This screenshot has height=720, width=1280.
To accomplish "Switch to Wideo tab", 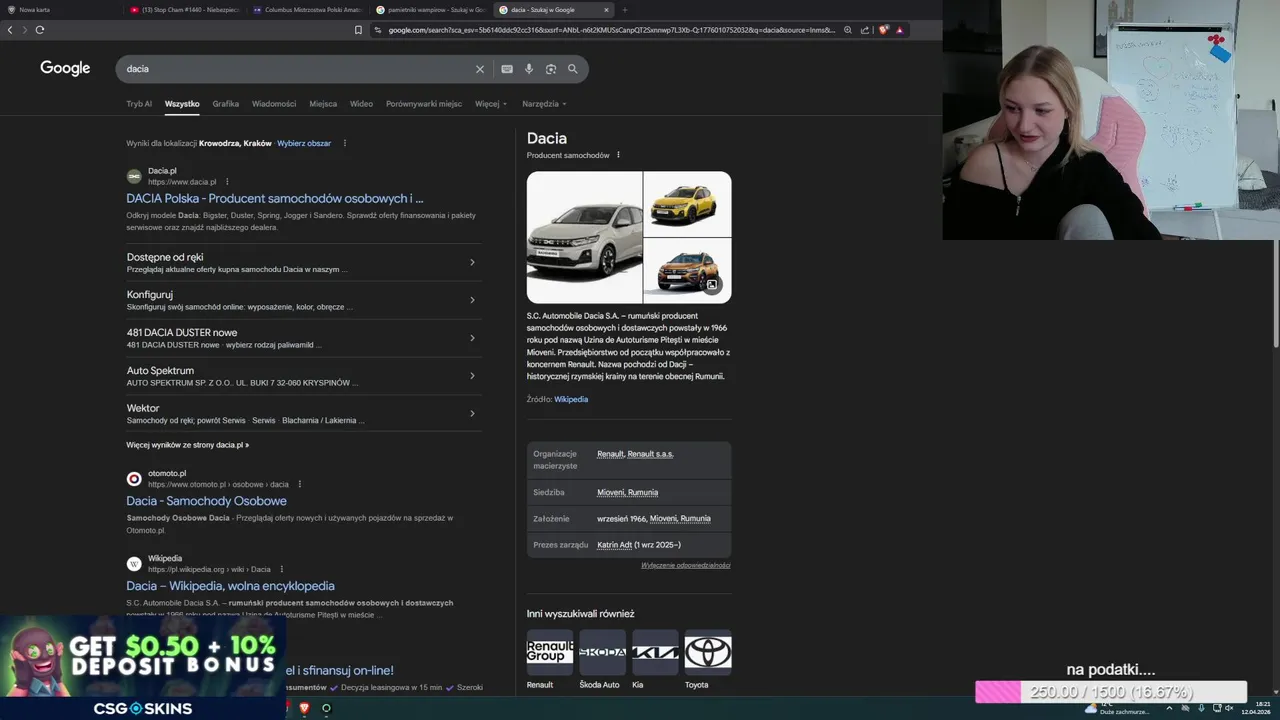I will (361, 104).
